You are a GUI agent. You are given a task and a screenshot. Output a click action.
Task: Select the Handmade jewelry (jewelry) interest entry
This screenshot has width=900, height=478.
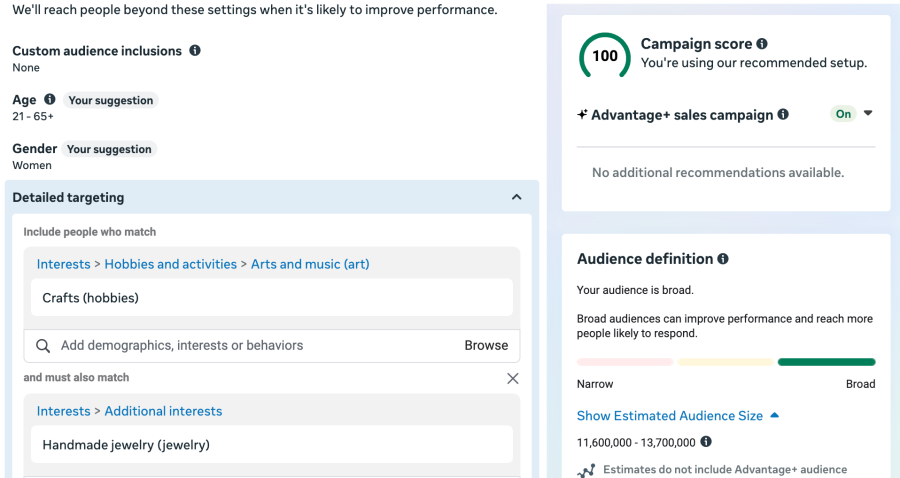126,444
